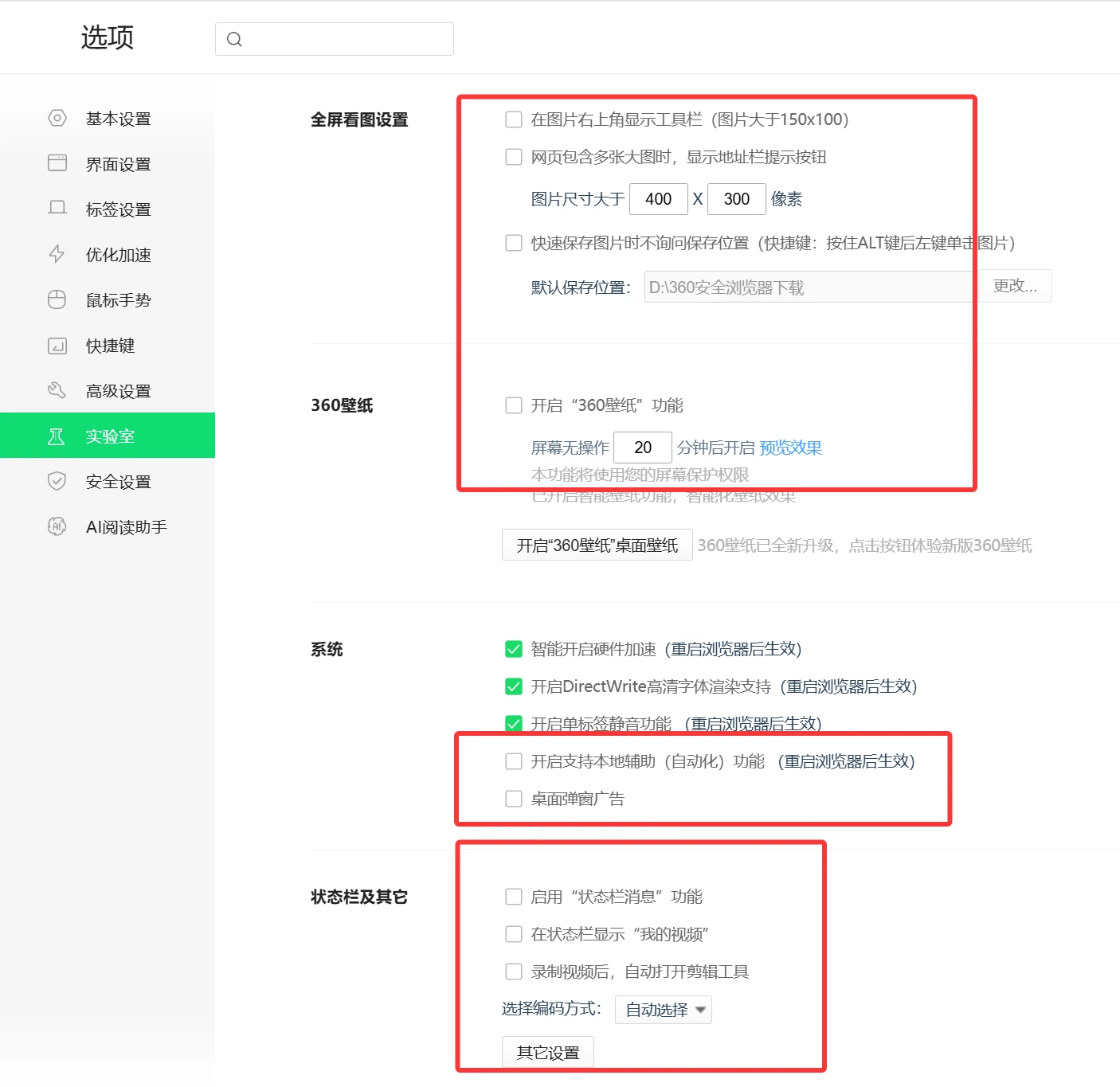Click the 基本设置 hexagon gear icon

coord(57,119)
